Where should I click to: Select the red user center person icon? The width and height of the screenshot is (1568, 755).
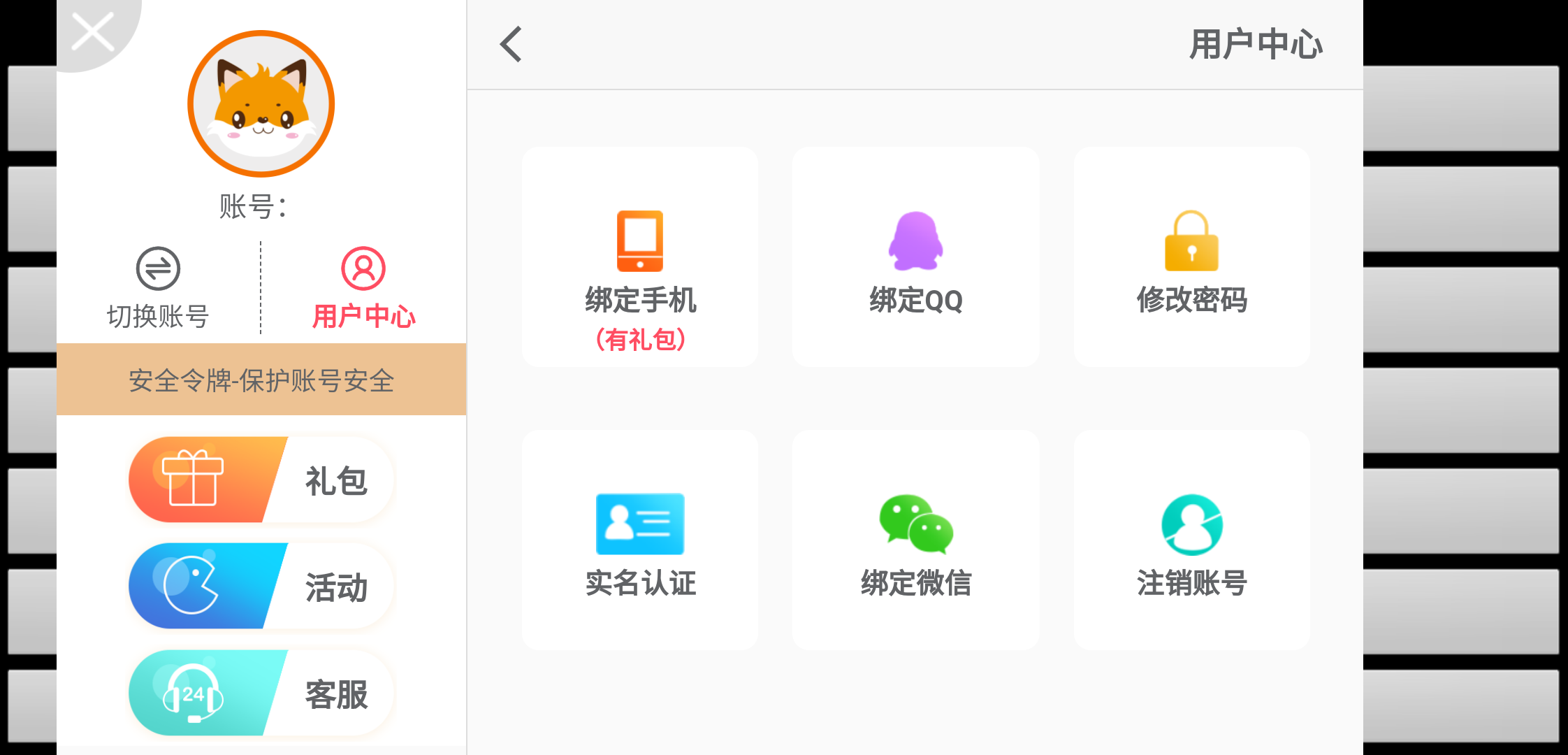[x=363, y=269]
